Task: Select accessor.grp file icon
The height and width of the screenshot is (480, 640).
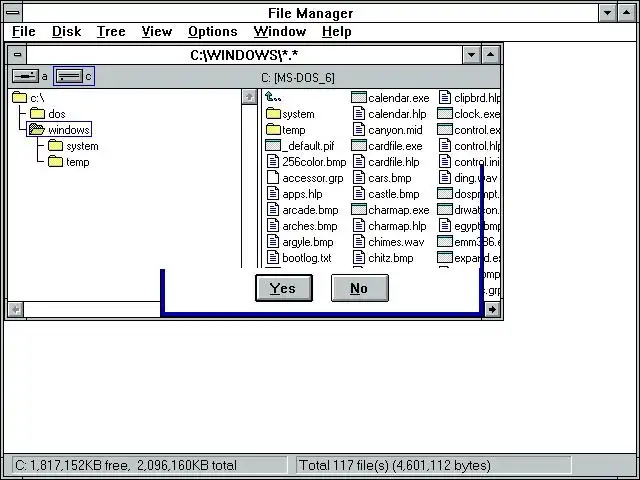Action: click(273, 178)
